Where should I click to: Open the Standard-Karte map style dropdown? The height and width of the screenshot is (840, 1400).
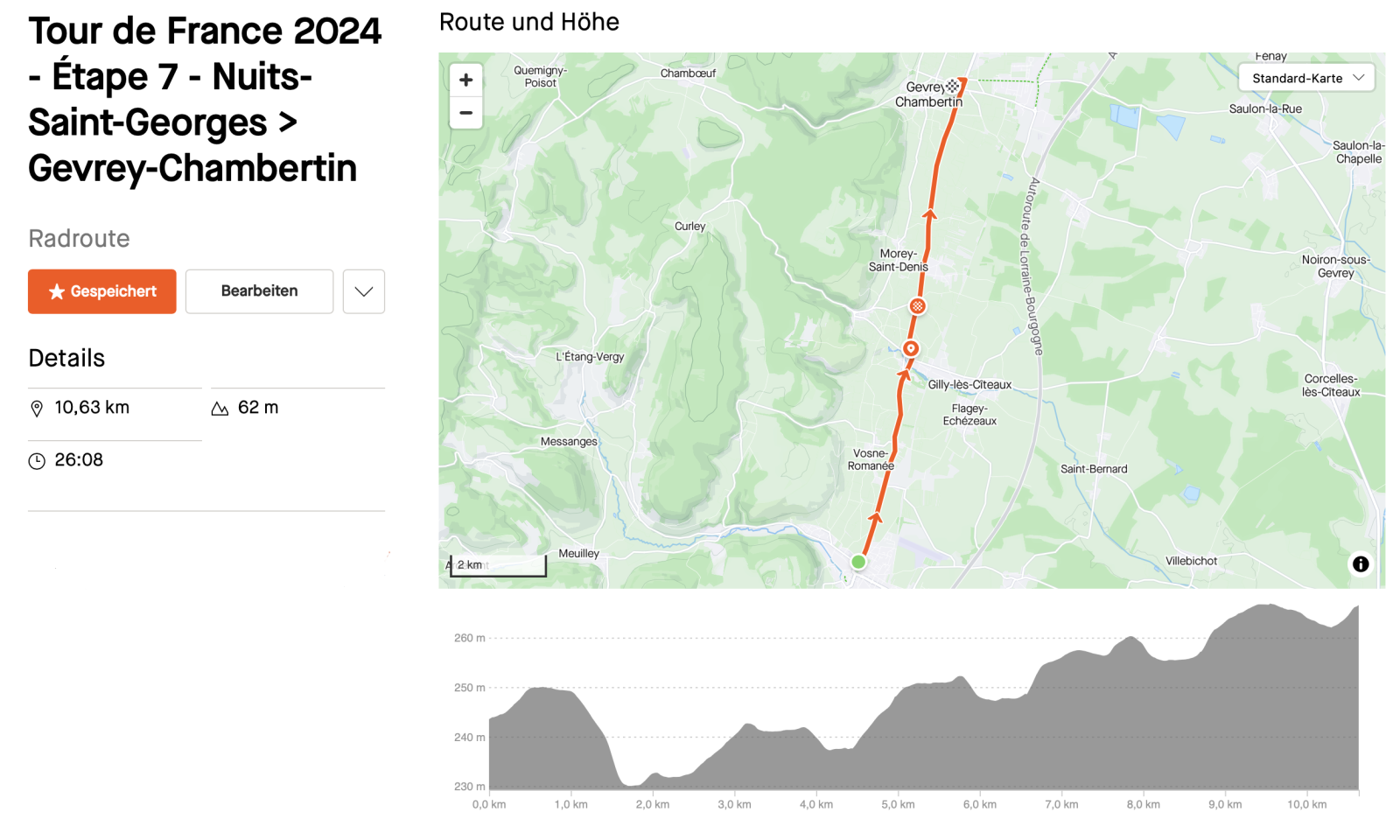click(x=1306, y=78)
